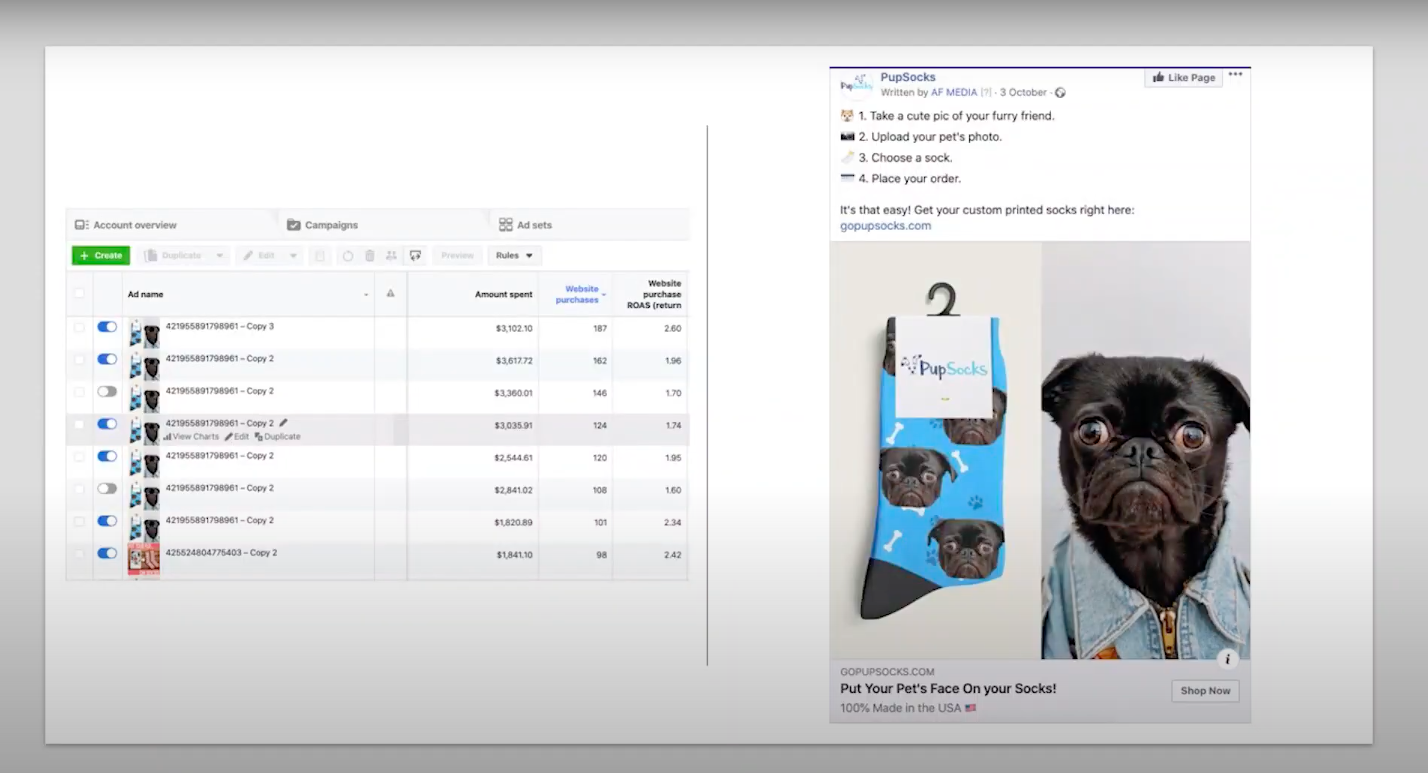Screen dimensions: 1428x773
Task: Tick the checkbox for the $3,360.01 row
Action: pos(79,392)
